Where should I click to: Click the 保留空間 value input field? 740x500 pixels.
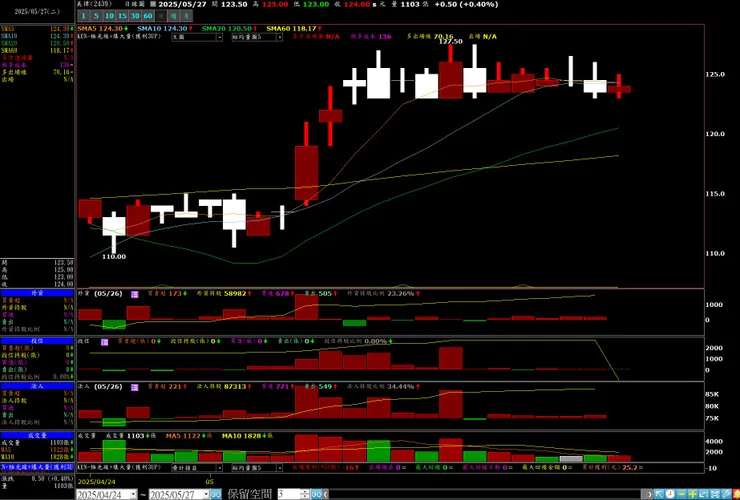click(x=289, y=495)
